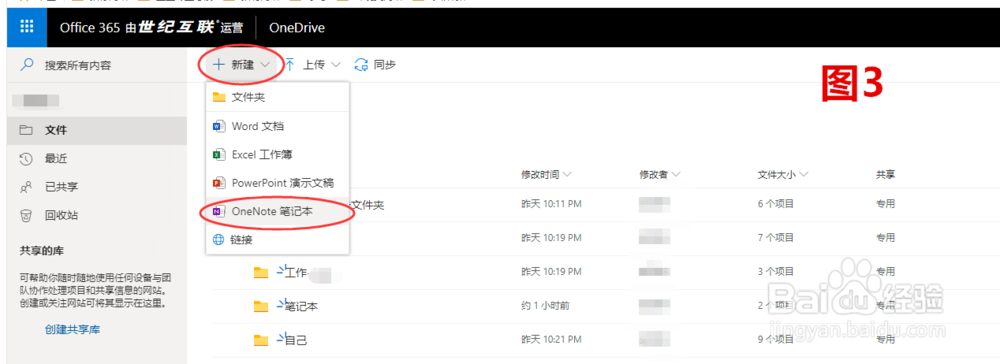Screen dimensions: 1000x364
Task: Click the search magnifier icon
Action: (26, 64)
